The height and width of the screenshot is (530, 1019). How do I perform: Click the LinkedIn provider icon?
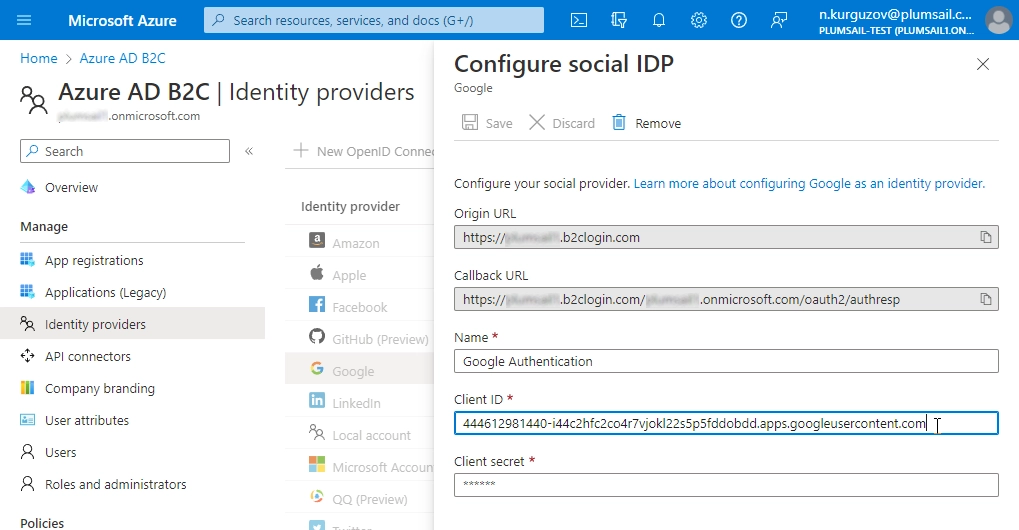pyautogui.click(x=316, y=401)
